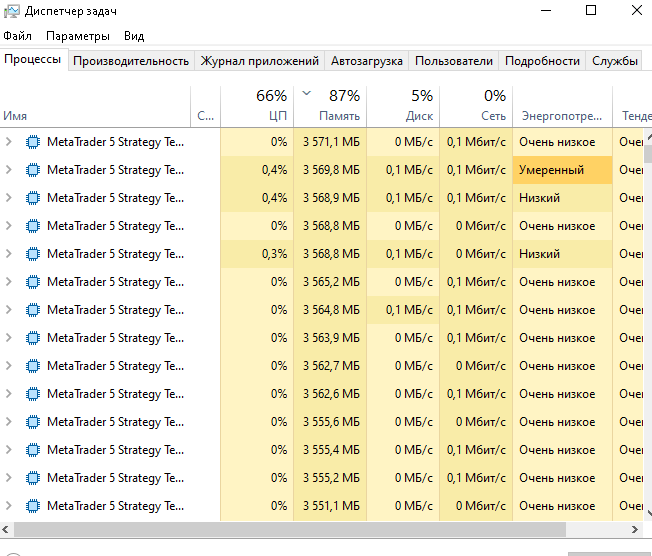The image size is (652, 556).
Task: Sort by the ЦП column header
Action: point(257,106)
